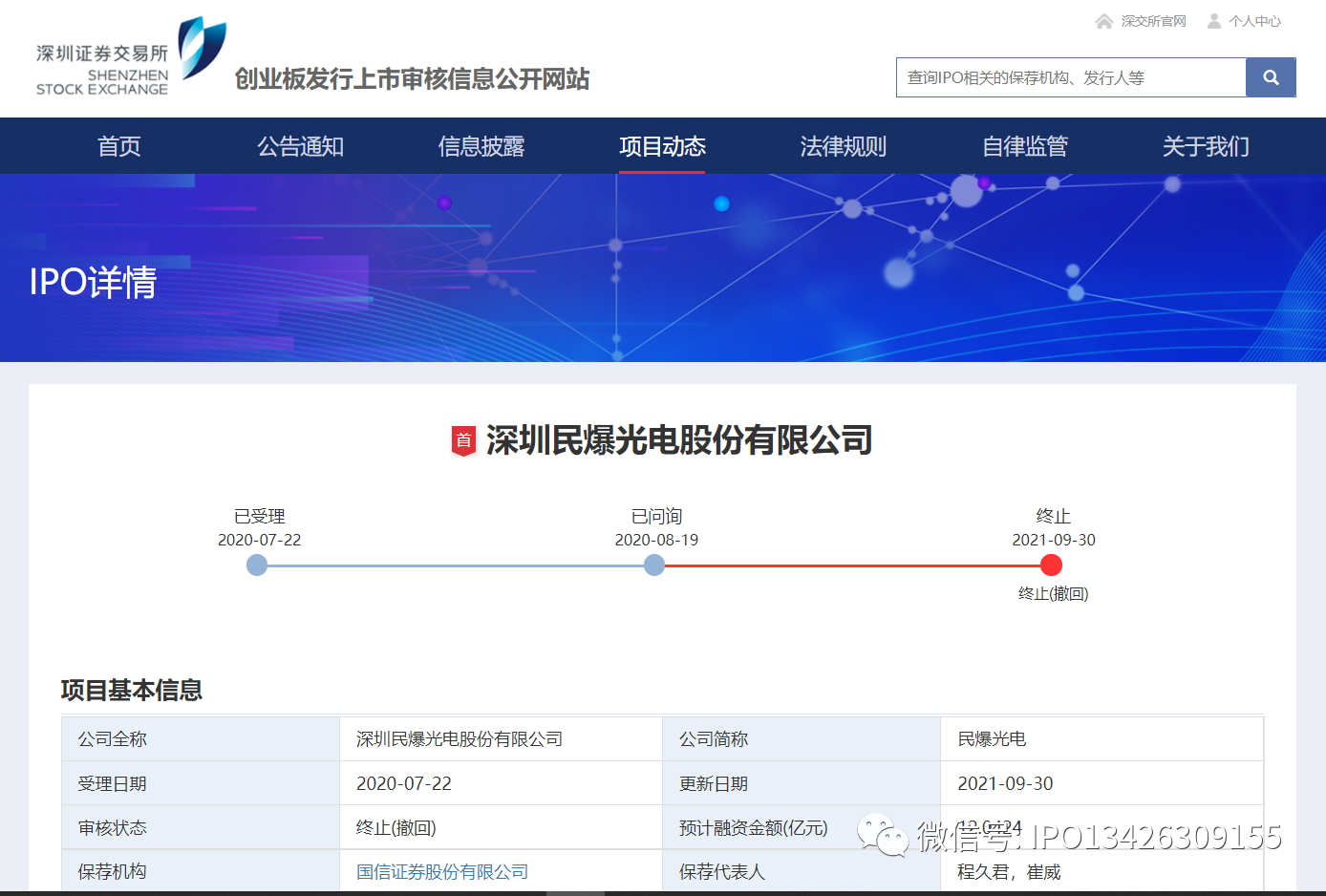Click the 预计融资金额(亿元) label cell
This screenshot has height=896, width=1326.
point(802,827)
